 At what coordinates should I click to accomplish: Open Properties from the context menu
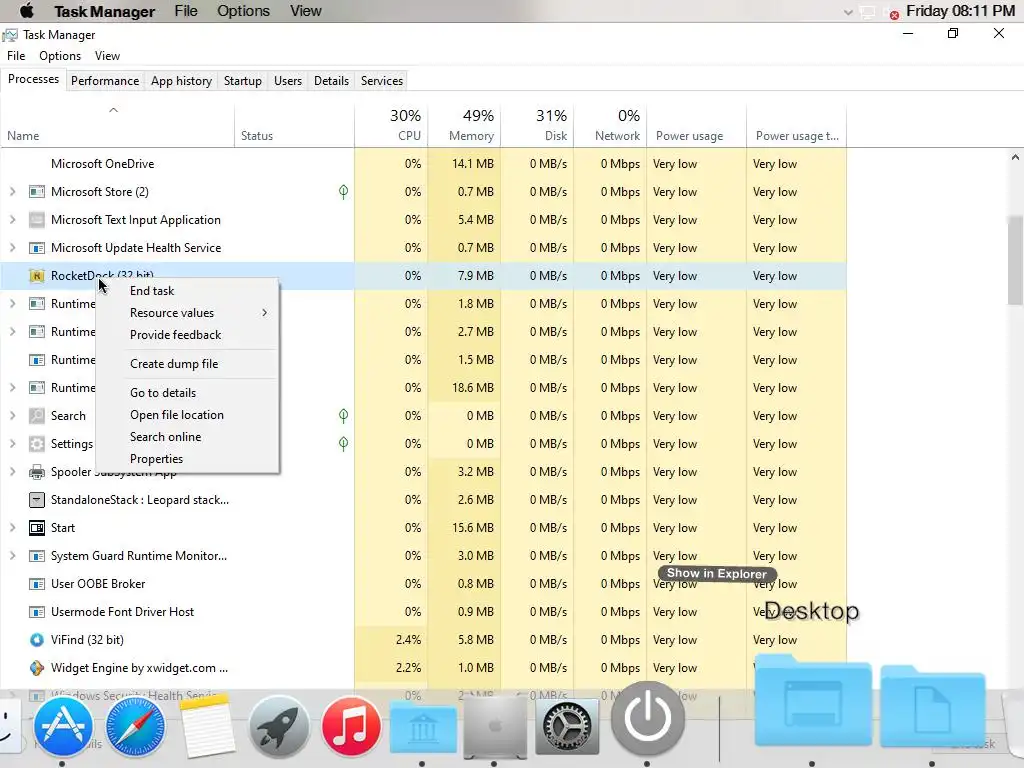click(x=187, y=459)
